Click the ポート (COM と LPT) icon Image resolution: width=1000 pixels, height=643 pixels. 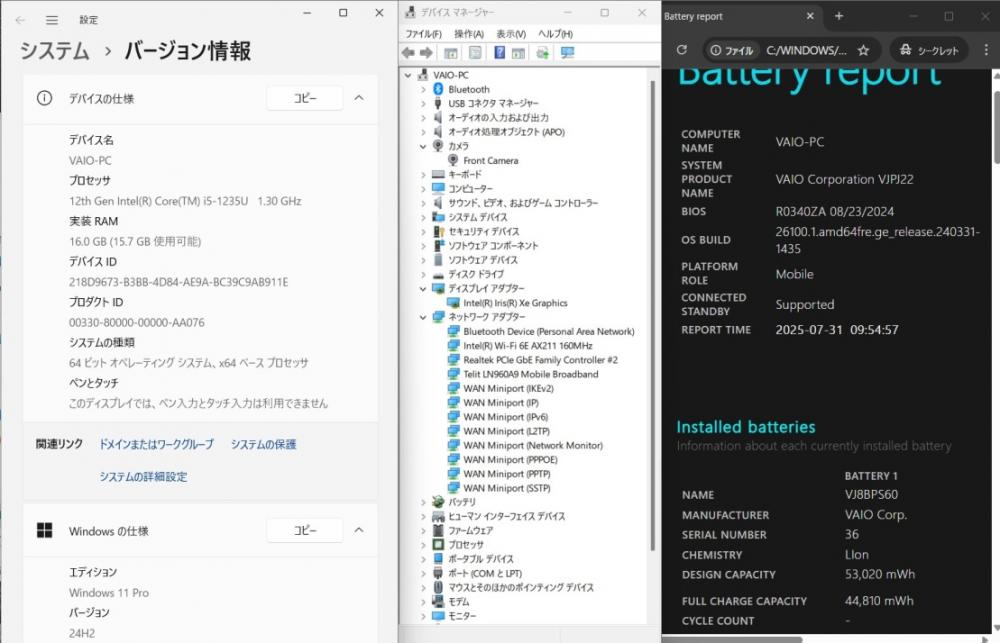tap(438, 573)
